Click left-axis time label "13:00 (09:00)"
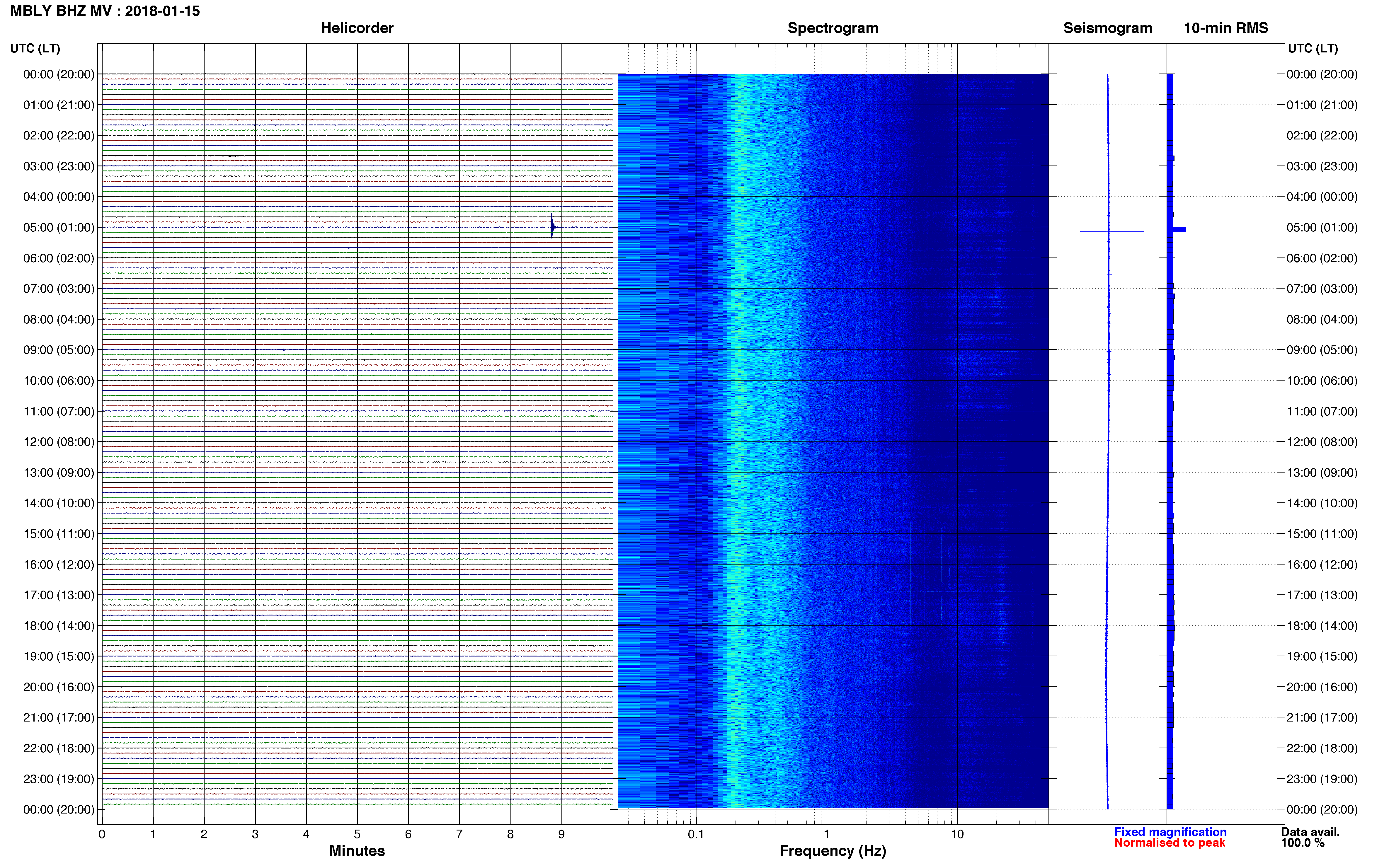Screen dimensions: 1389x868 [59, 473]
